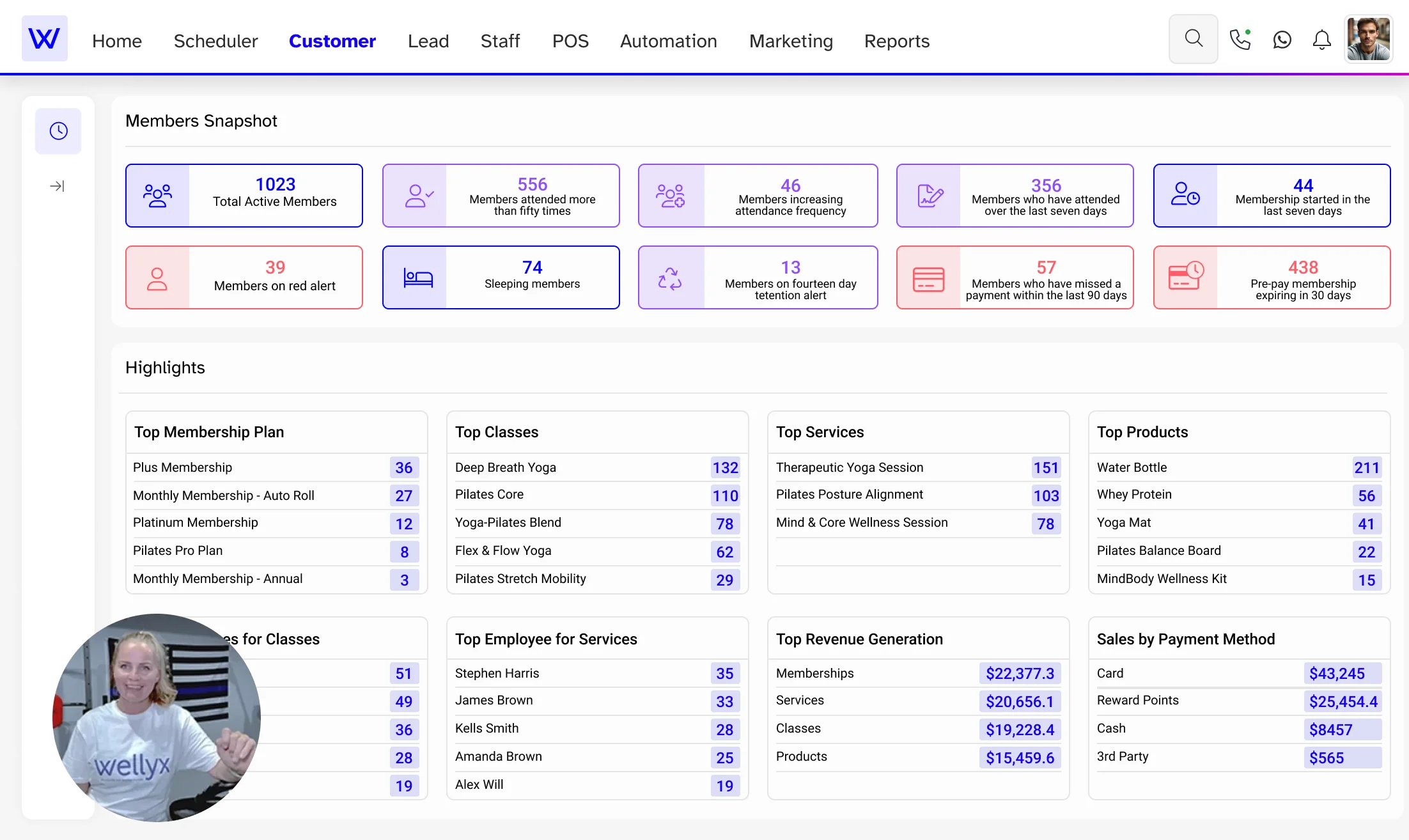This screenshot has width=1409, height=840.
Task: Expand sidebar with arrow icon
Action: 58,186
